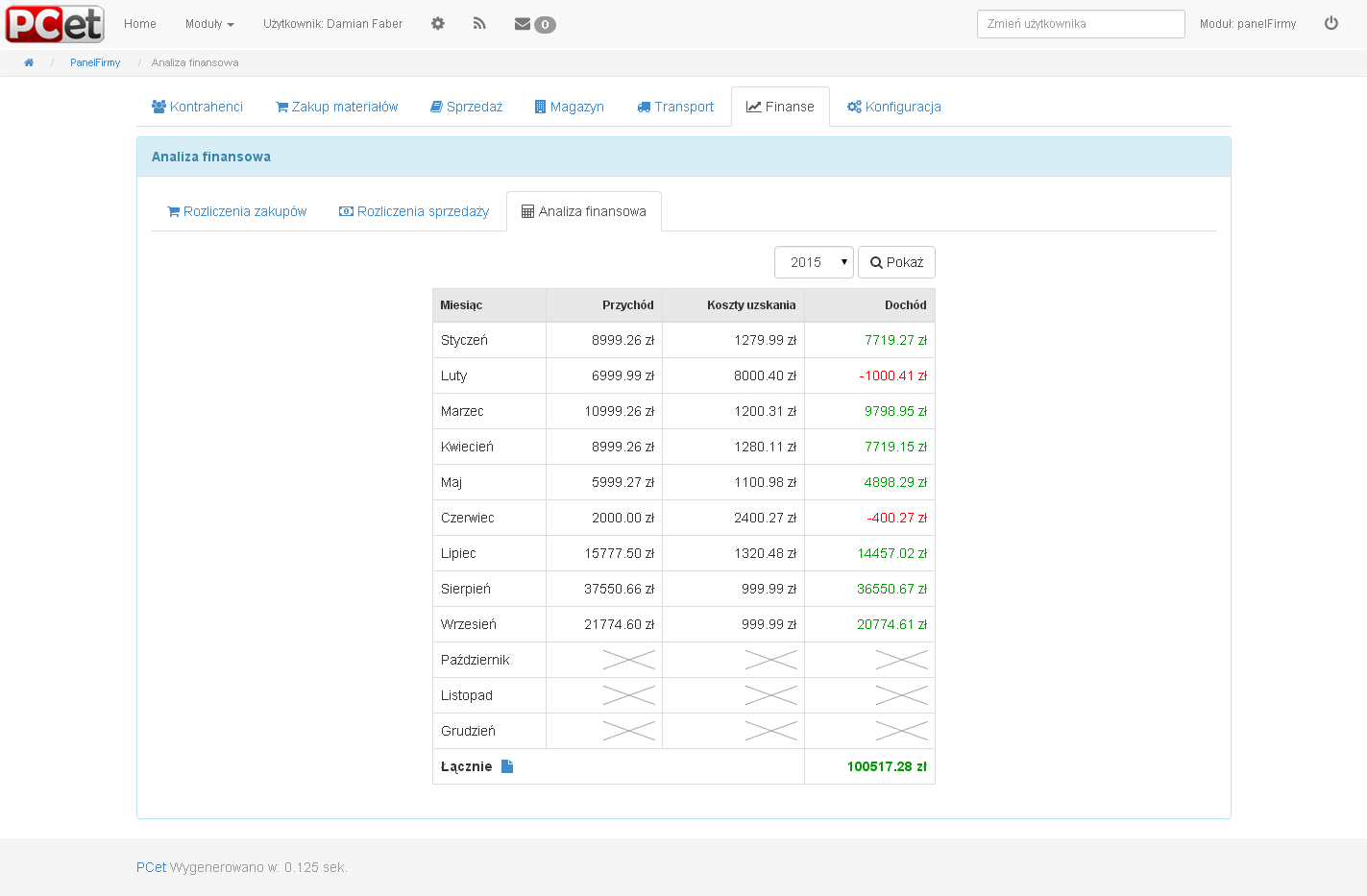Switch to the Sprzedaż tab
This screenshot has height=896, width=1367.
pos(466,107)
